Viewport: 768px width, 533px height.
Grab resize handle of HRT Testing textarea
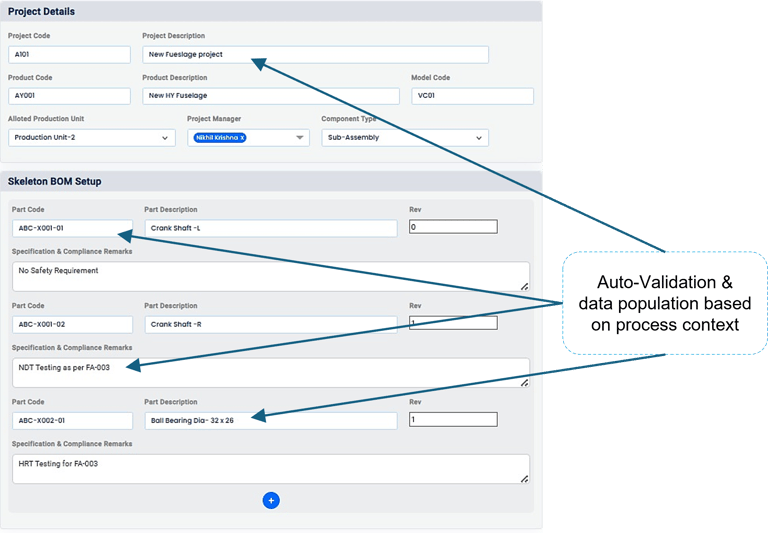(524, 479)
